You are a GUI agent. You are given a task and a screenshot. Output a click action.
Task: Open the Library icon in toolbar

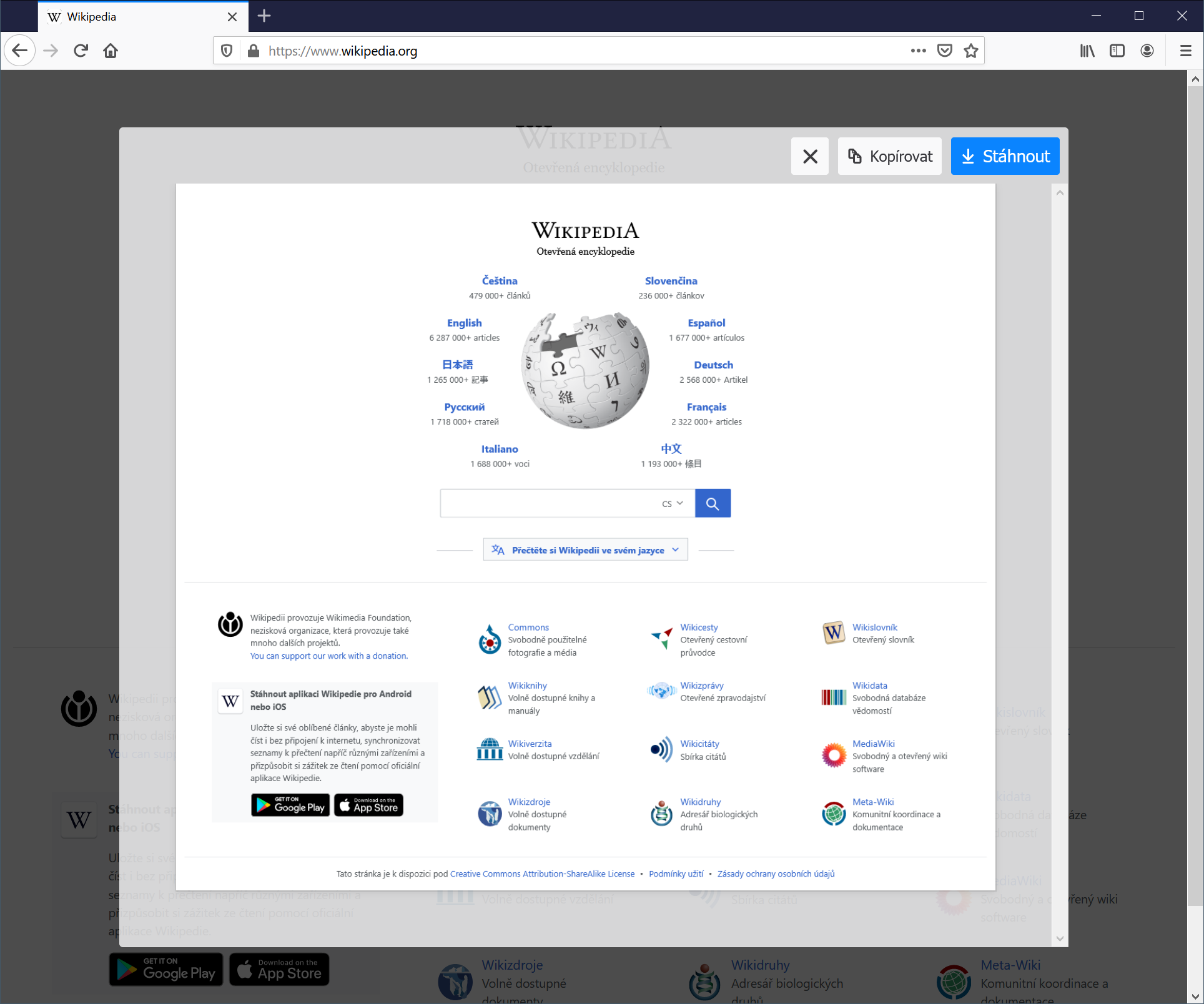pos(1087,51)
